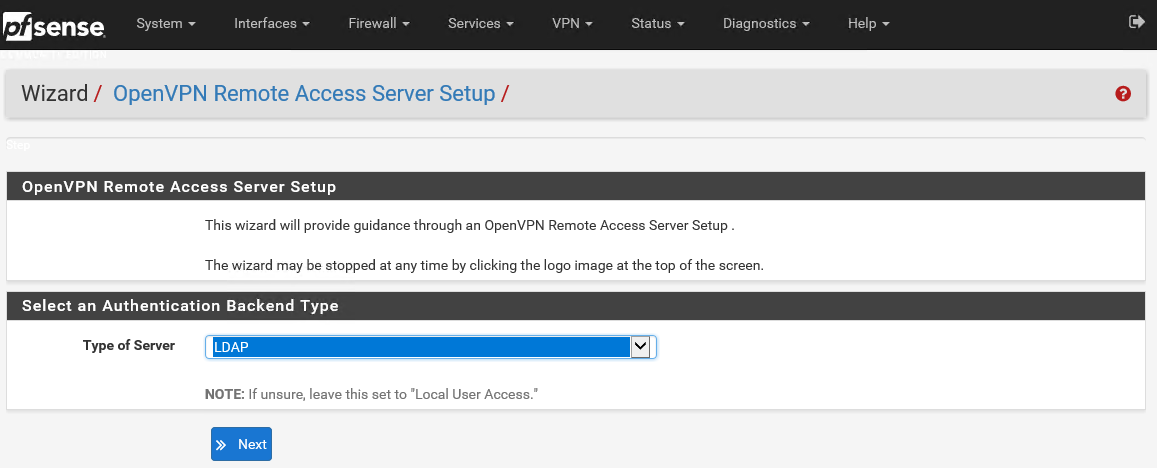1157x468 pixels.
Task: Follow the OpenVPN Remote Access Server Setup breadcrumb link
Action: 304,94
